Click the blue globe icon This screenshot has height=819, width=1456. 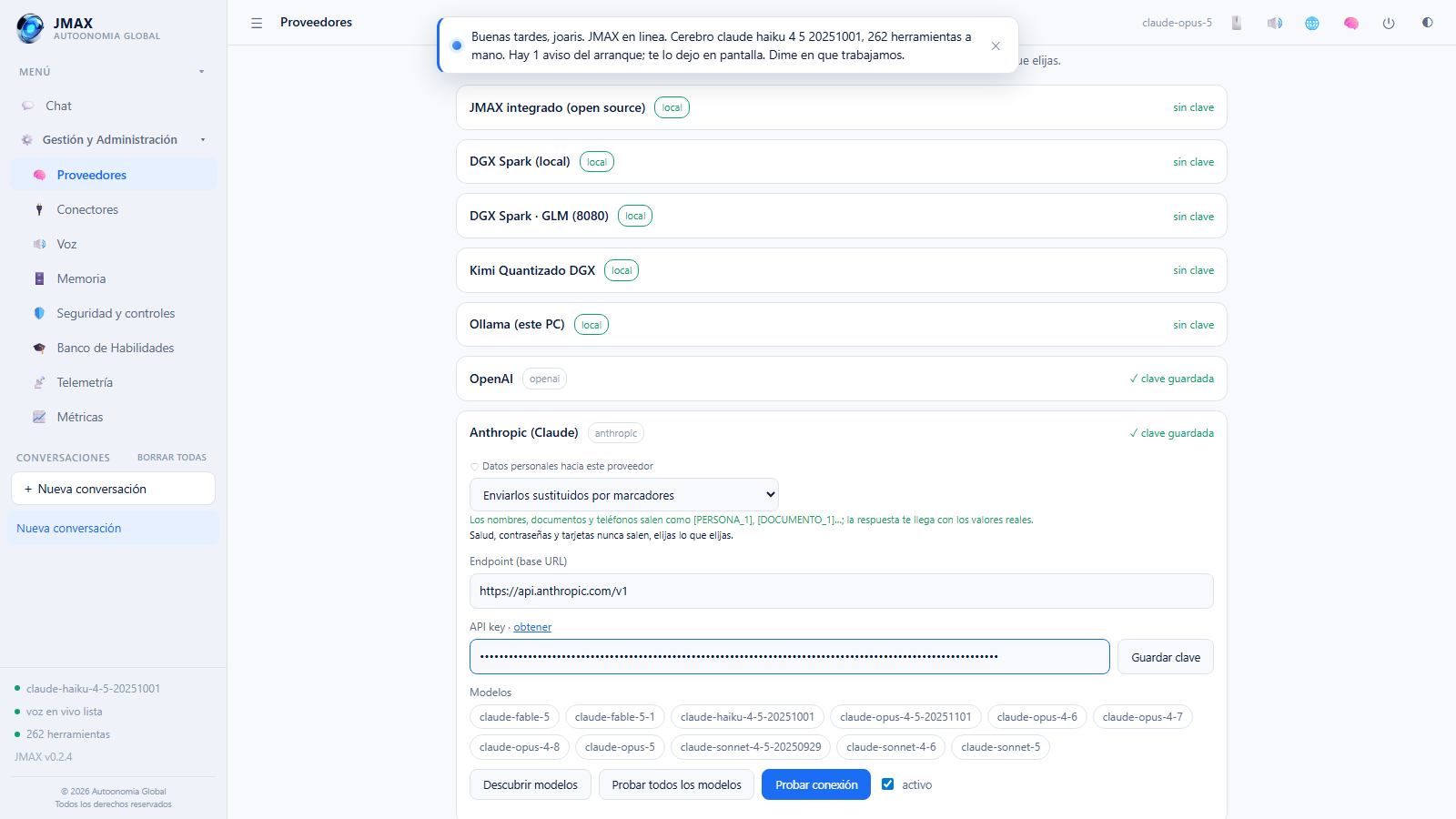tap(1312, 23)
